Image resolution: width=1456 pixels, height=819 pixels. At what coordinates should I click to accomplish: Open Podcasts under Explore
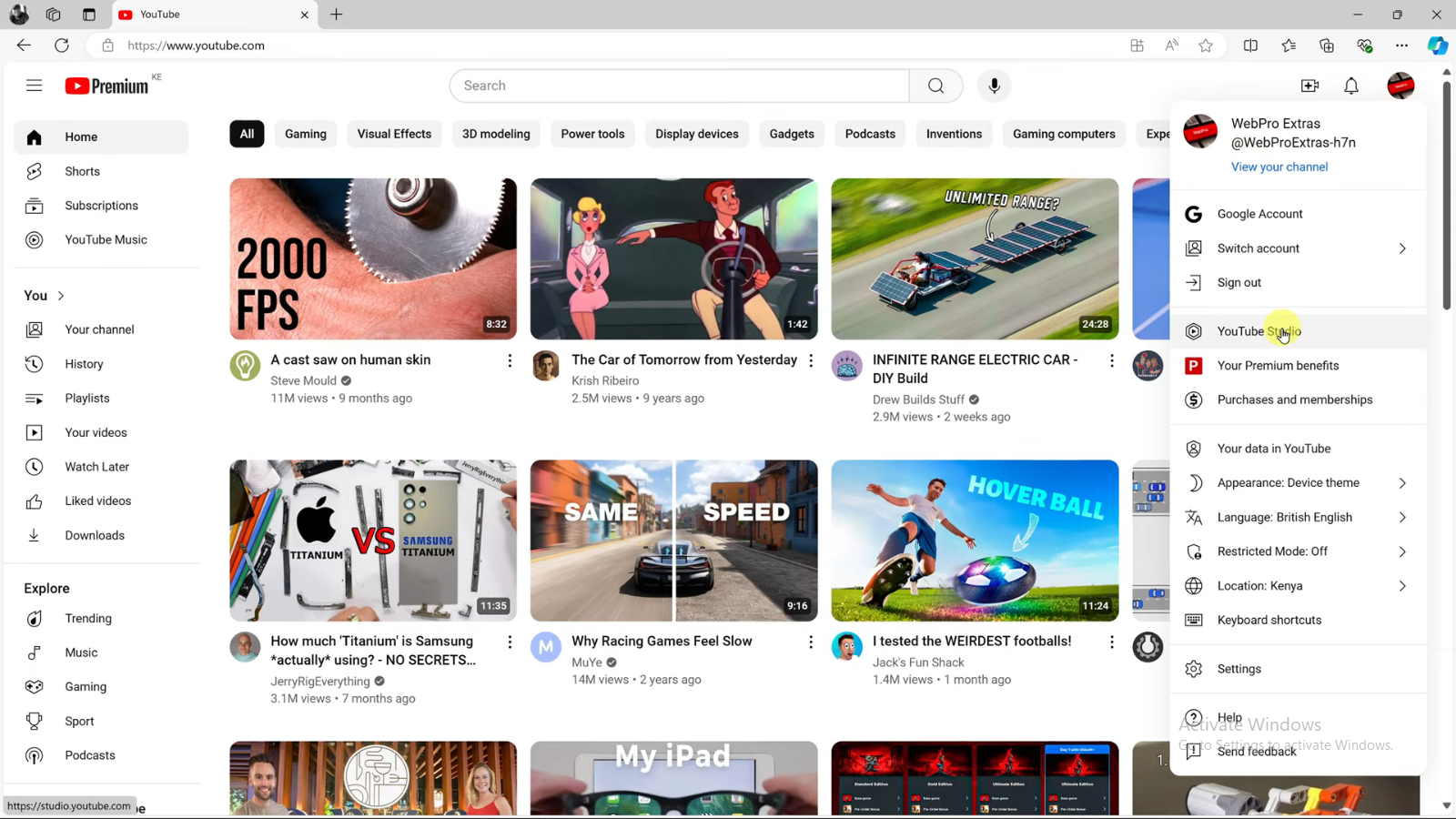101,755
